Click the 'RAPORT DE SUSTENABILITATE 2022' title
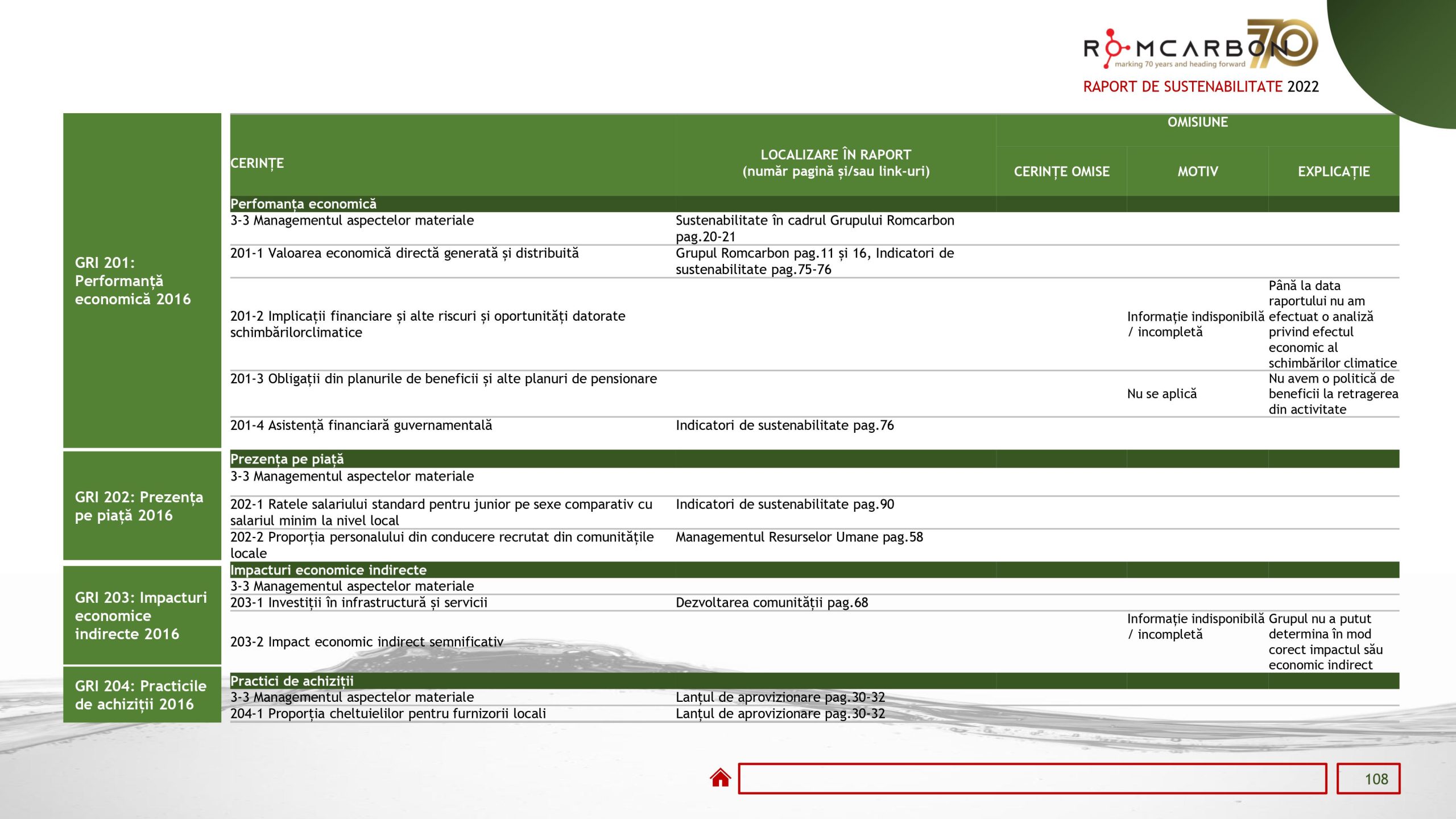 (1201, 86)
